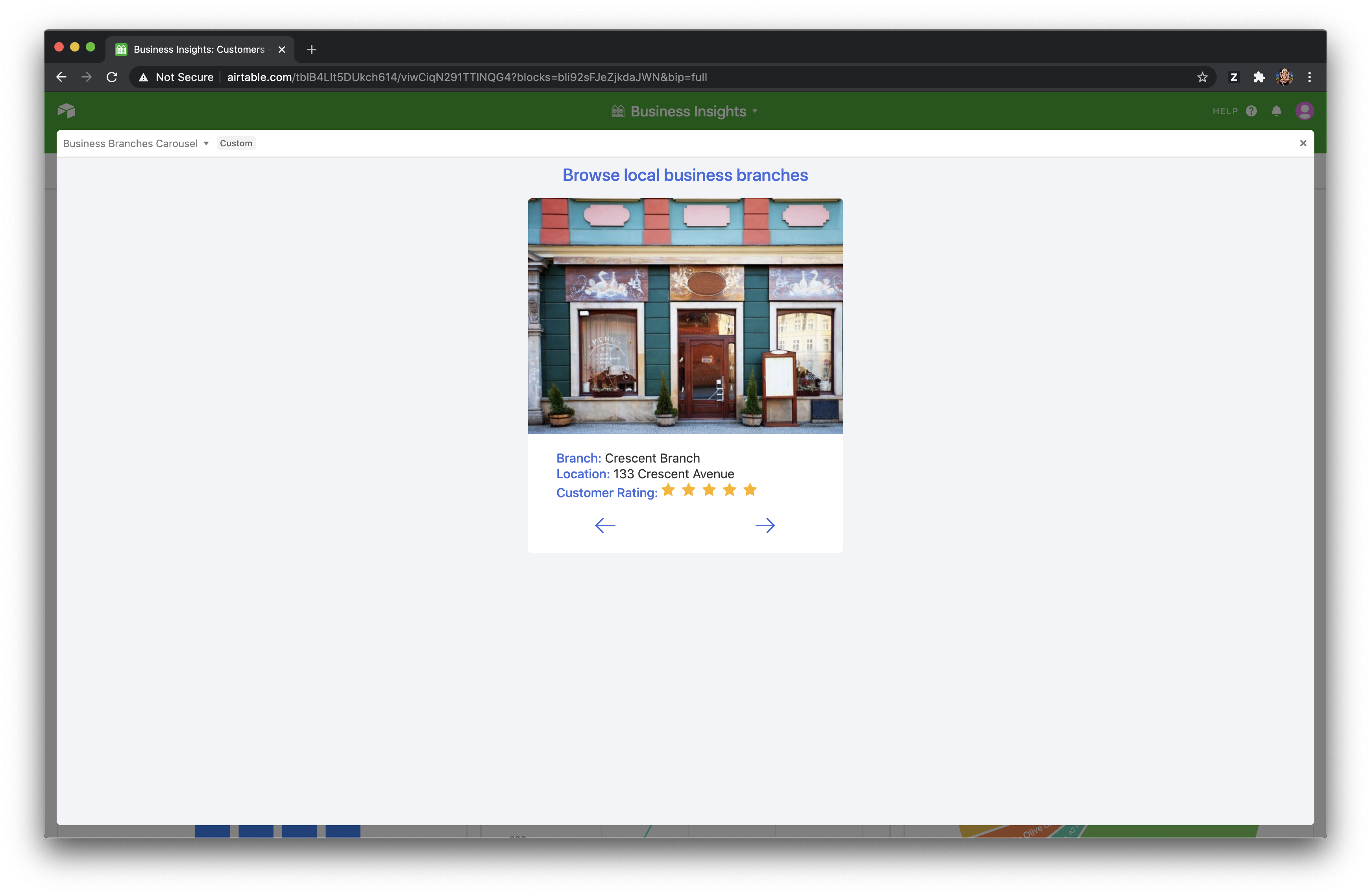The image size is (1371, 896).
Task: Open Chrome extensions puzzle icon
Action: (1259, 77)
